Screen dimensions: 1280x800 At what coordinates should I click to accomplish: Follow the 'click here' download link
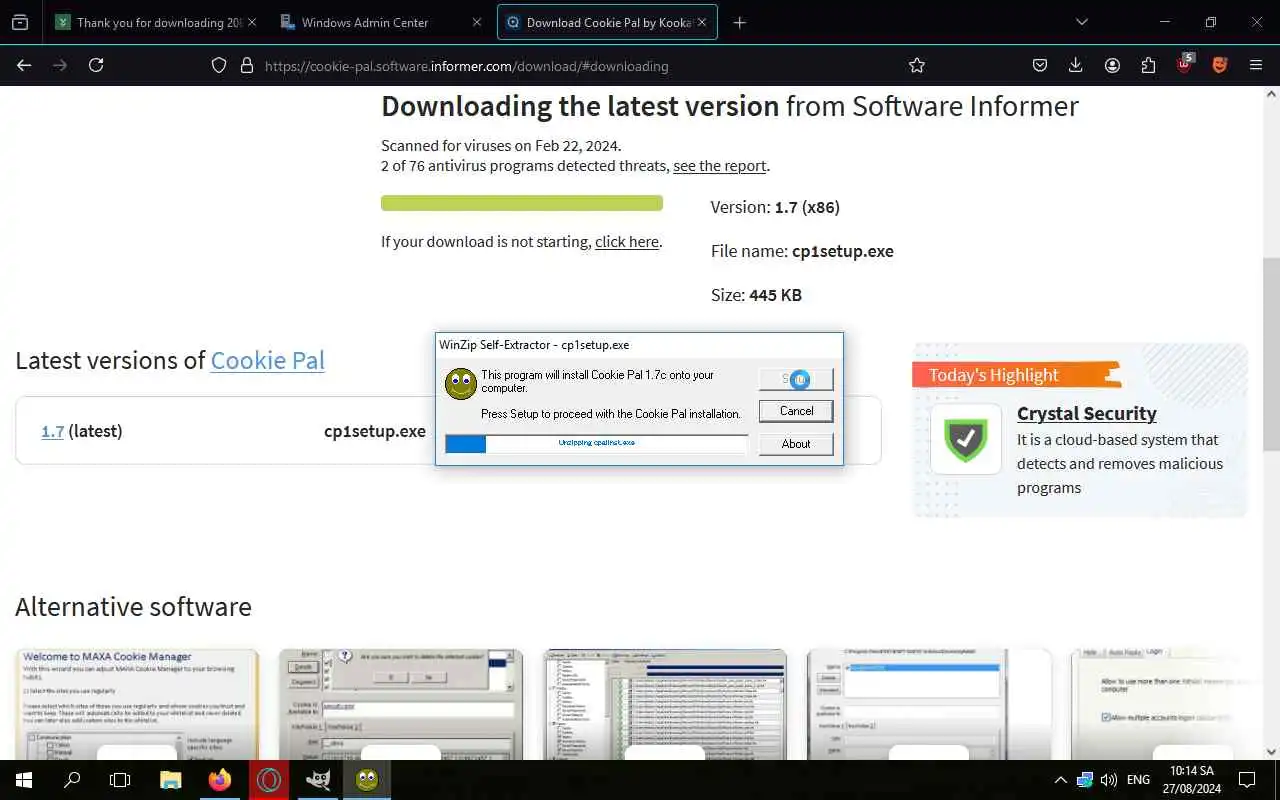(627, 242)
